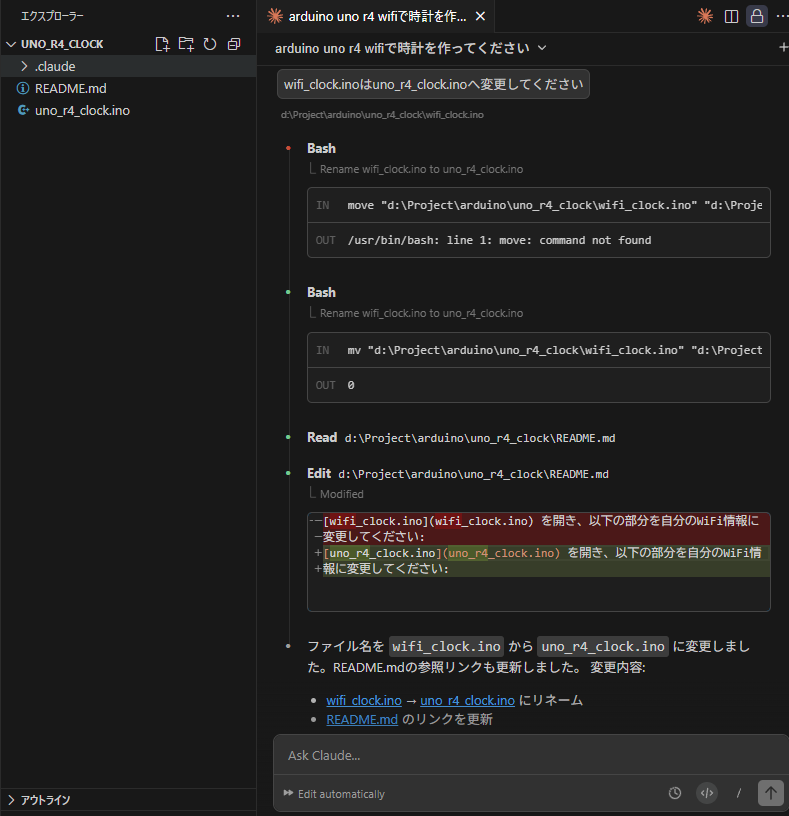This screenshot has height=816, width=789.
Task: Open slash commands with the / button
Action: pos(739,793)
